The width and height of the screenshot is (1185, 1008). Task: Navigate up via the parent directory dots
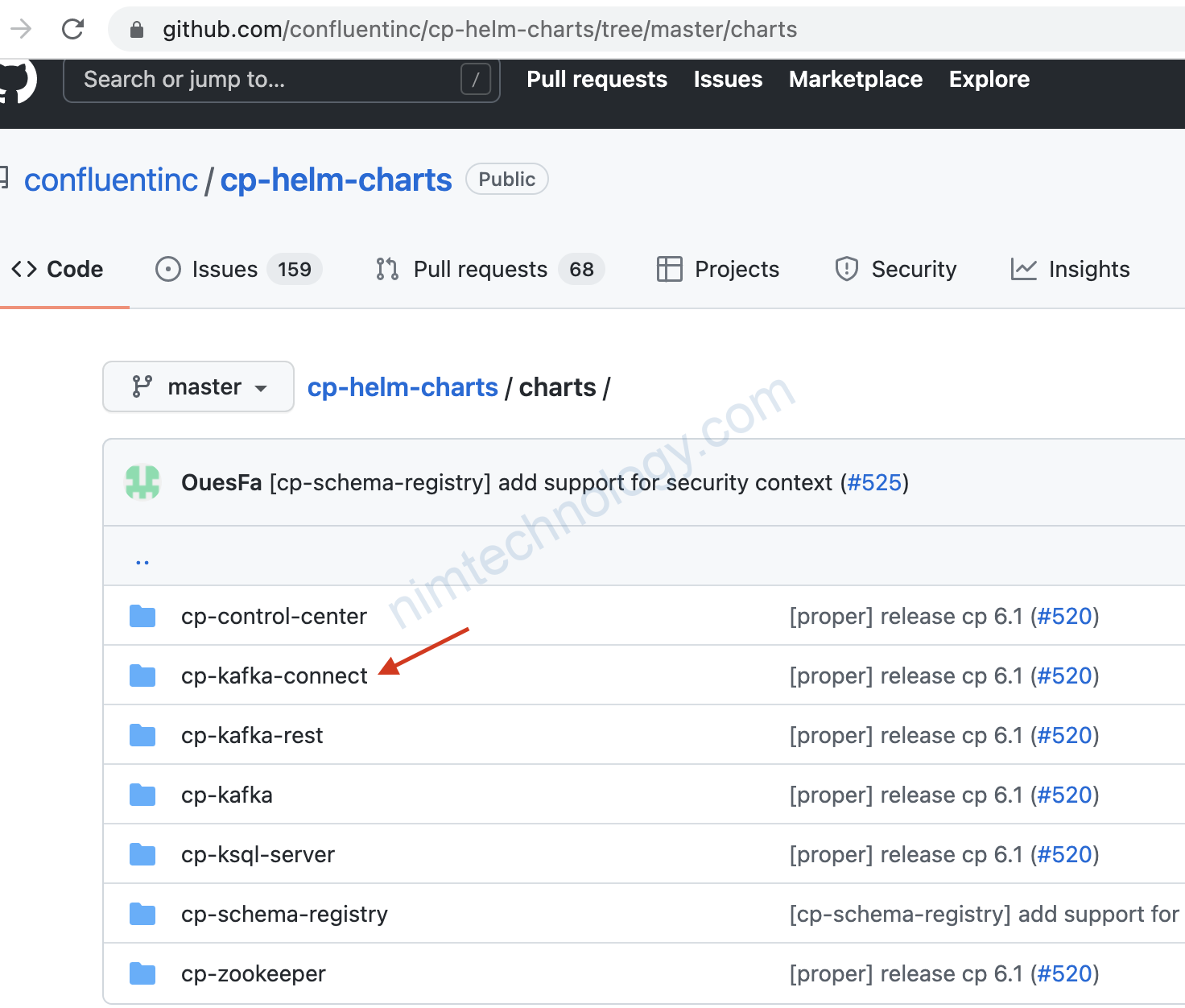click(x=142, y=561)
